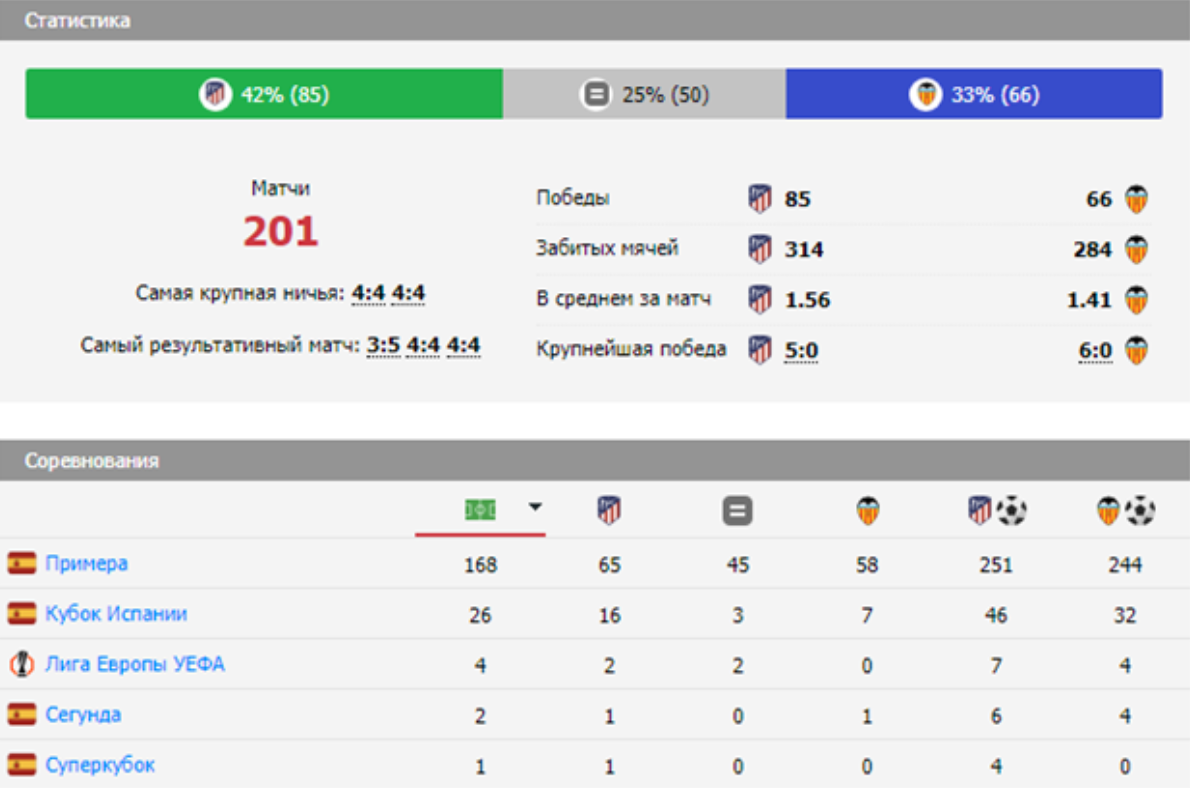
Task: Select the blue 33% (66) Valencia wins bar
Action: coord(973,95)
